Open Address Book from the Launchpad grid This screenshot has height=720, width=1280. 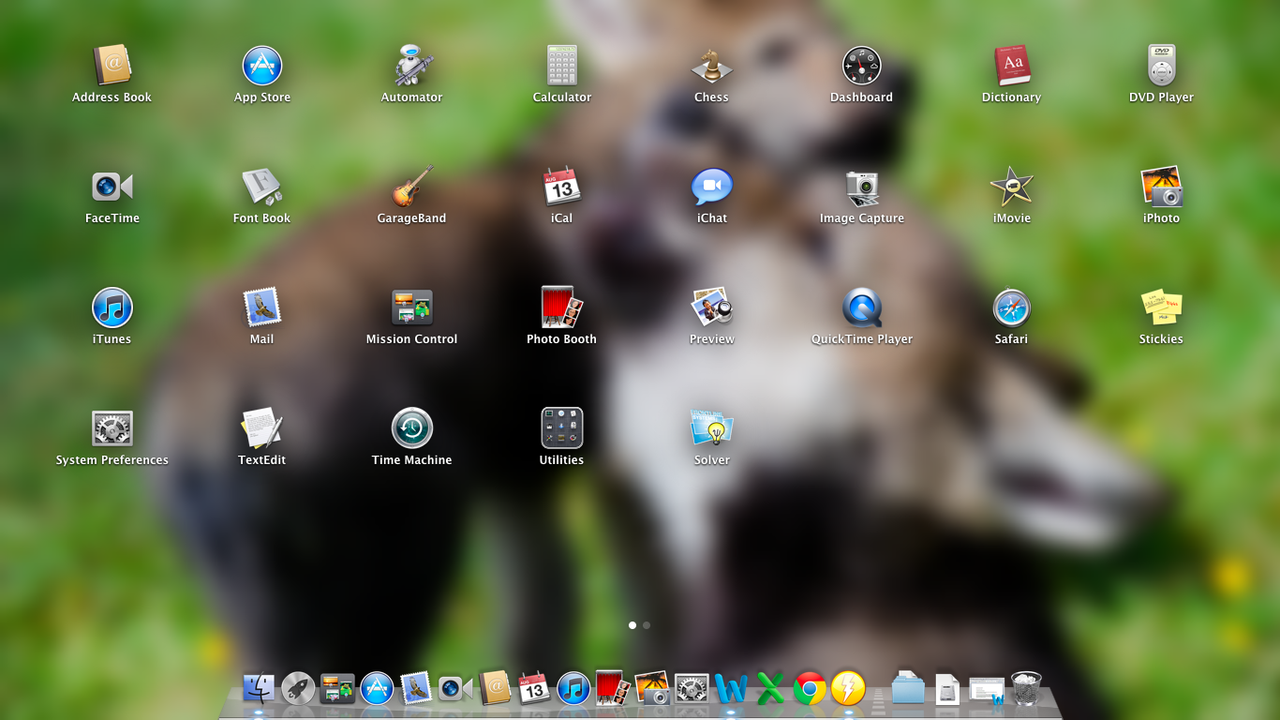pyautogui.click(x=112, y=66)
